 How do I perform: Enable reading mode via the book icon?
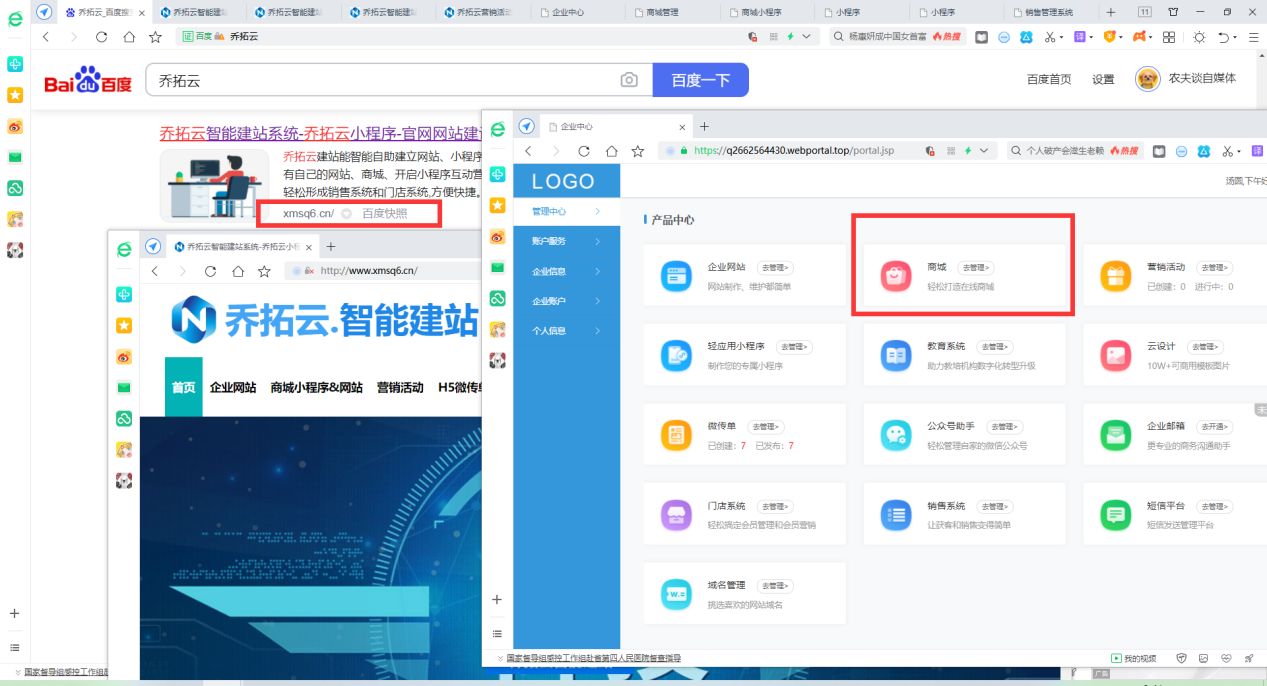(x=982, y=37)
